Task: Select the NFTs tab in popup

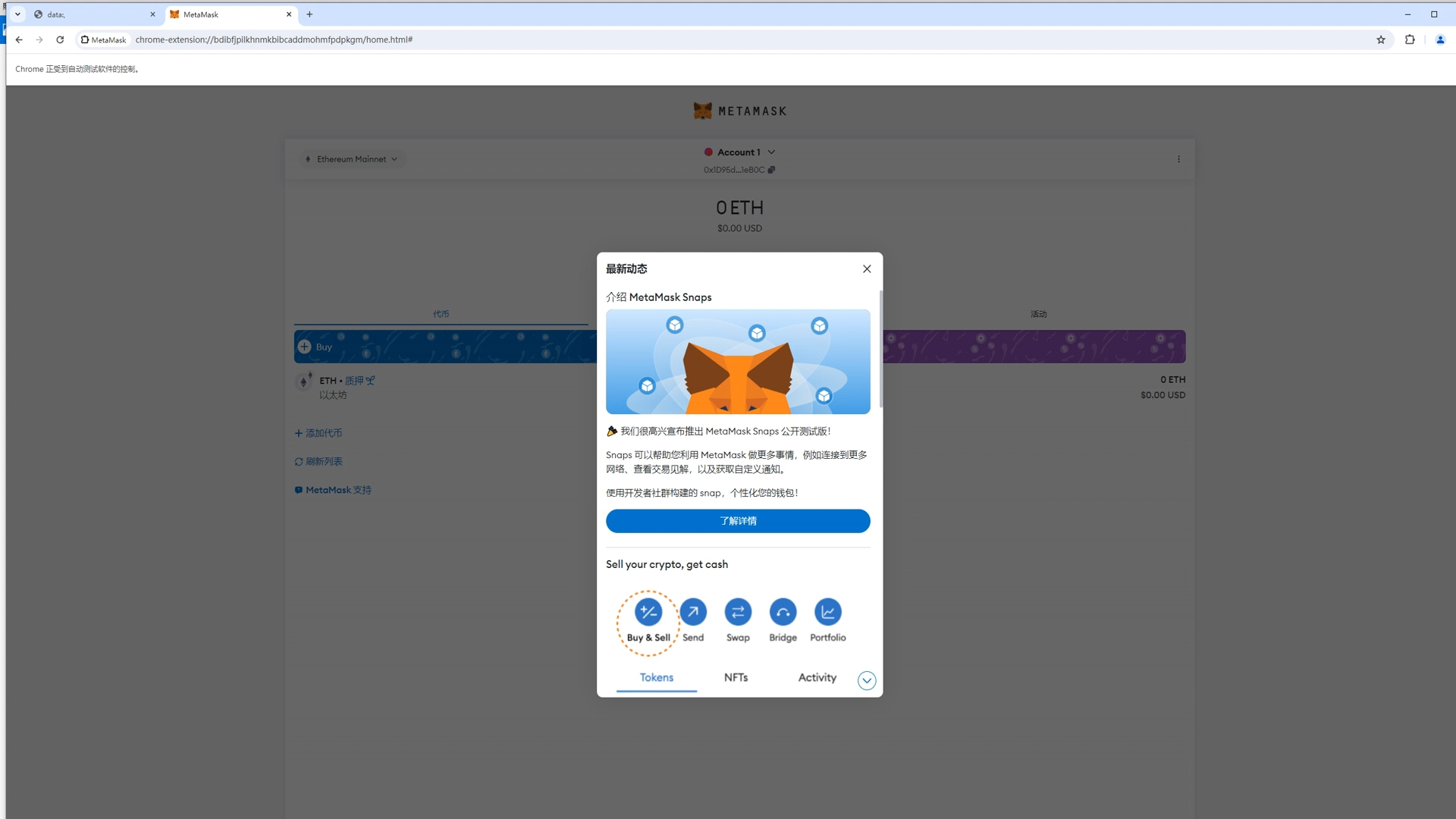Action: click(x=736, y=678)
